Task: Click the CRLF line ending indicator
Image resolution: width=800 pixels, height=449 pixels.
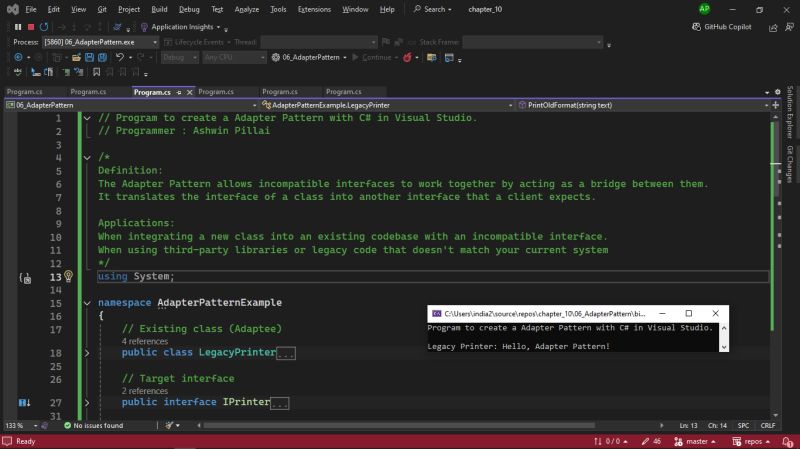Action: pyautogui.click(x=767, y=426)
